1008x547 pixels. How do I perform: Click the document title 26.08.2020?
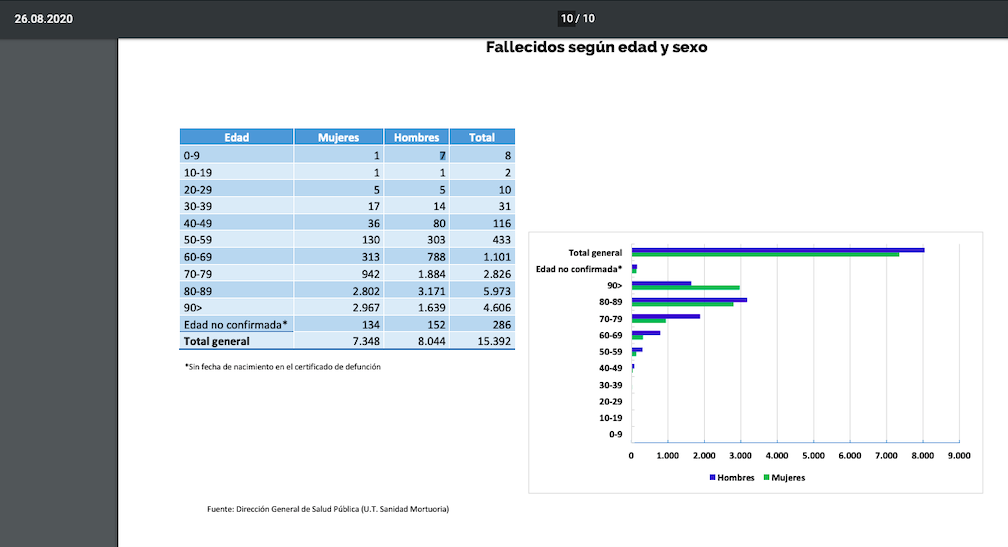[43, 19]
